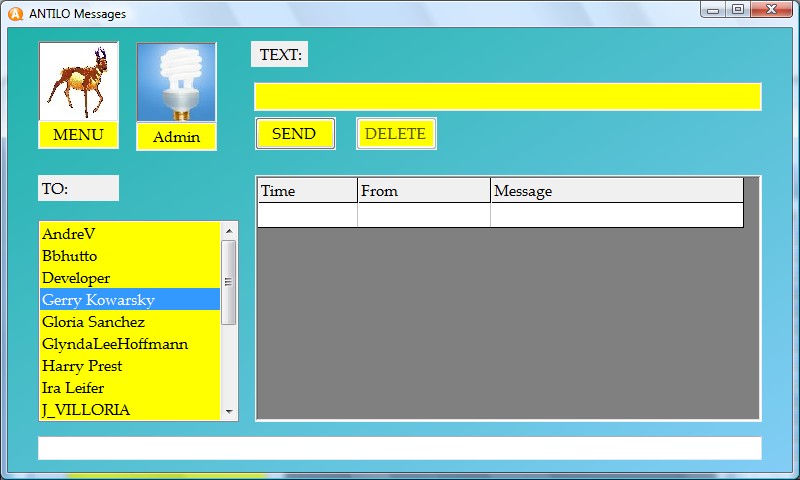800x480 pixels.
Task: Select Gerry Kowarsky in the list
Action: 129,300
